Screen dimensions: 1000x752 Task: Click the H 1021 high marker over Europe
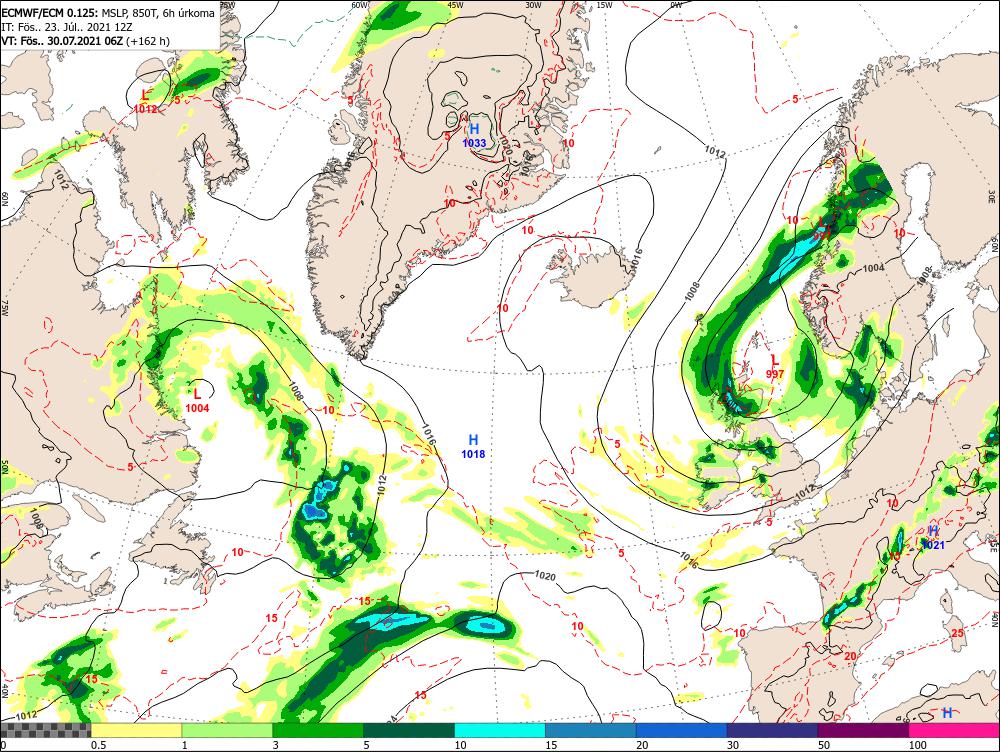[933, 538]
